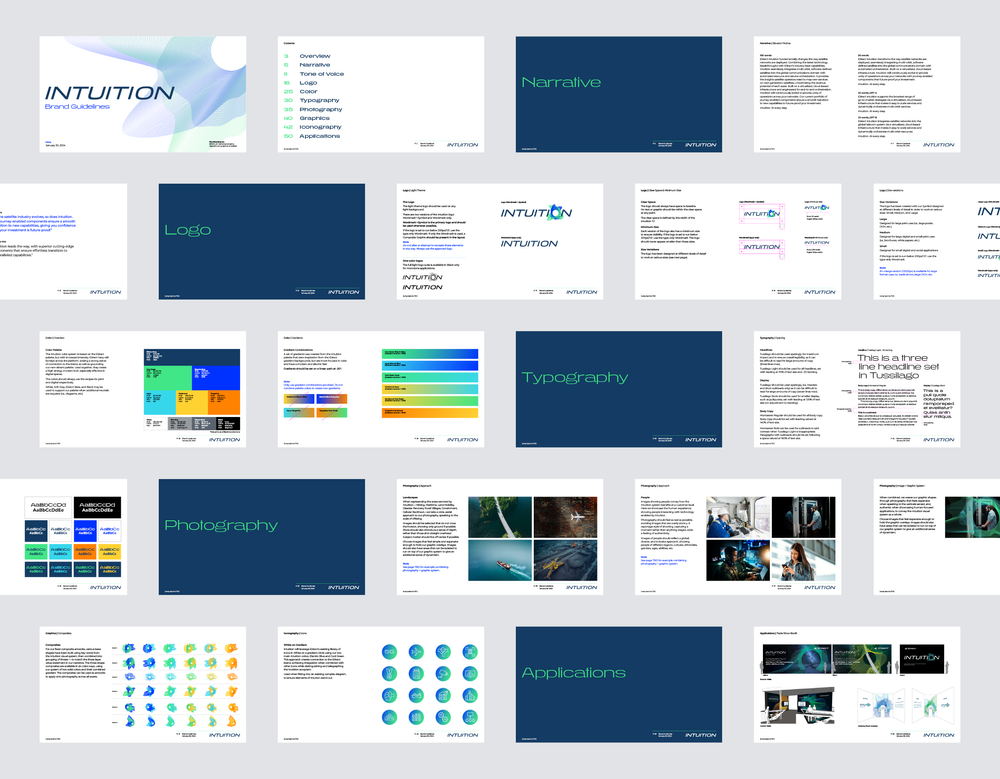Screen dimensions: 1000x779
Task: Click the bright blue swatch in the color palette
Action: [x=216, y=378]
